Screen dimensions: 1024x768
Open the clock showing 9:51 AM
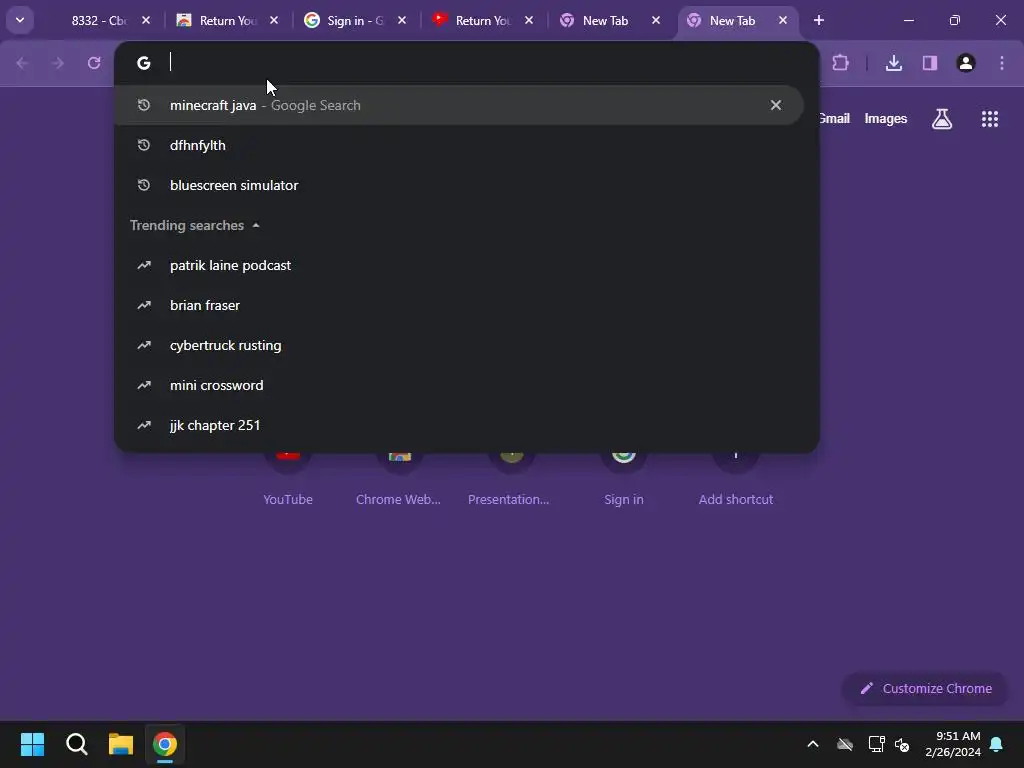click(953, 744)
